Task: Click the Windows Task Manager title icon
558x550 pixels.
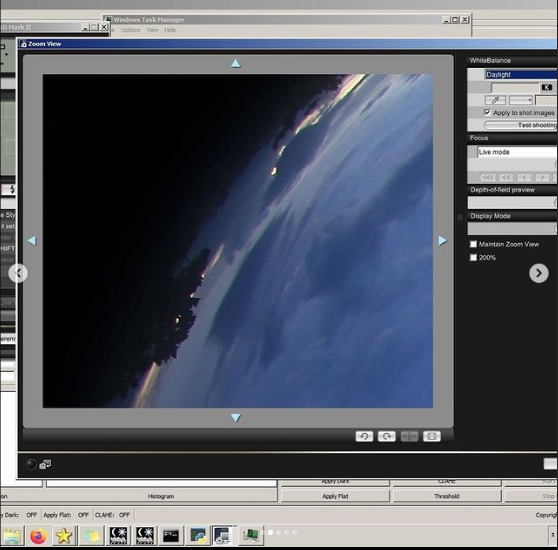Action: (x=108, y=20)
